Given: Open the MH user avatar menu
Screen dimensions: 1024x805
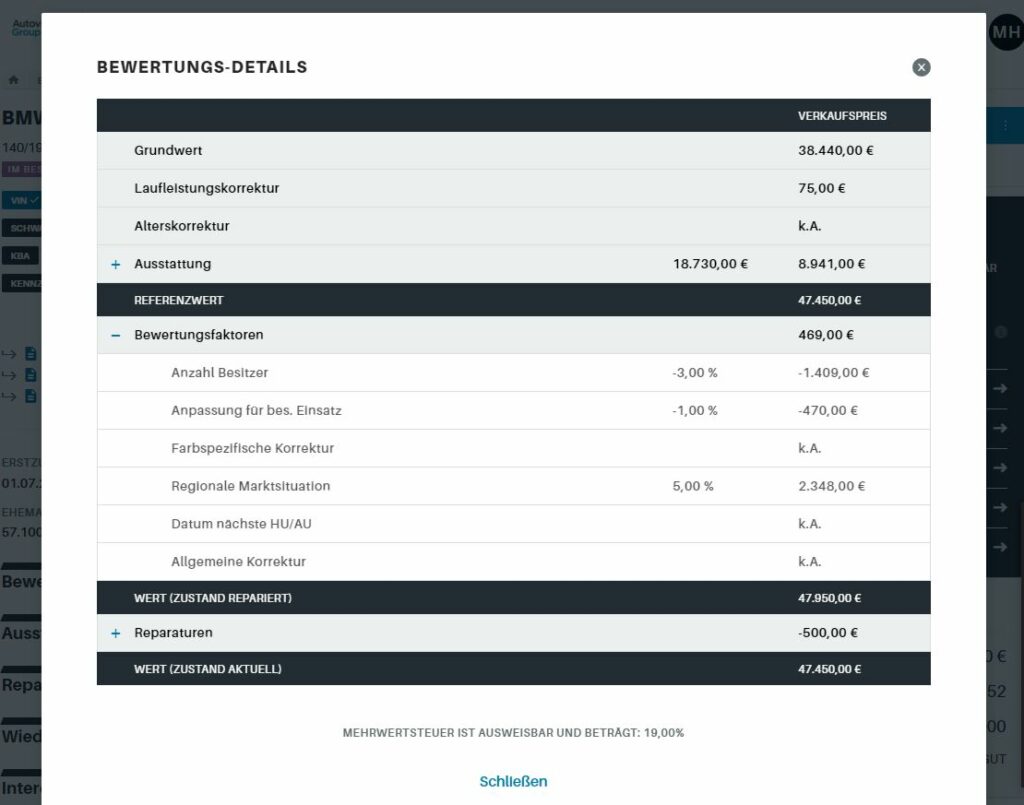Looking at the screenshot, I should [x=1006, y=31].
